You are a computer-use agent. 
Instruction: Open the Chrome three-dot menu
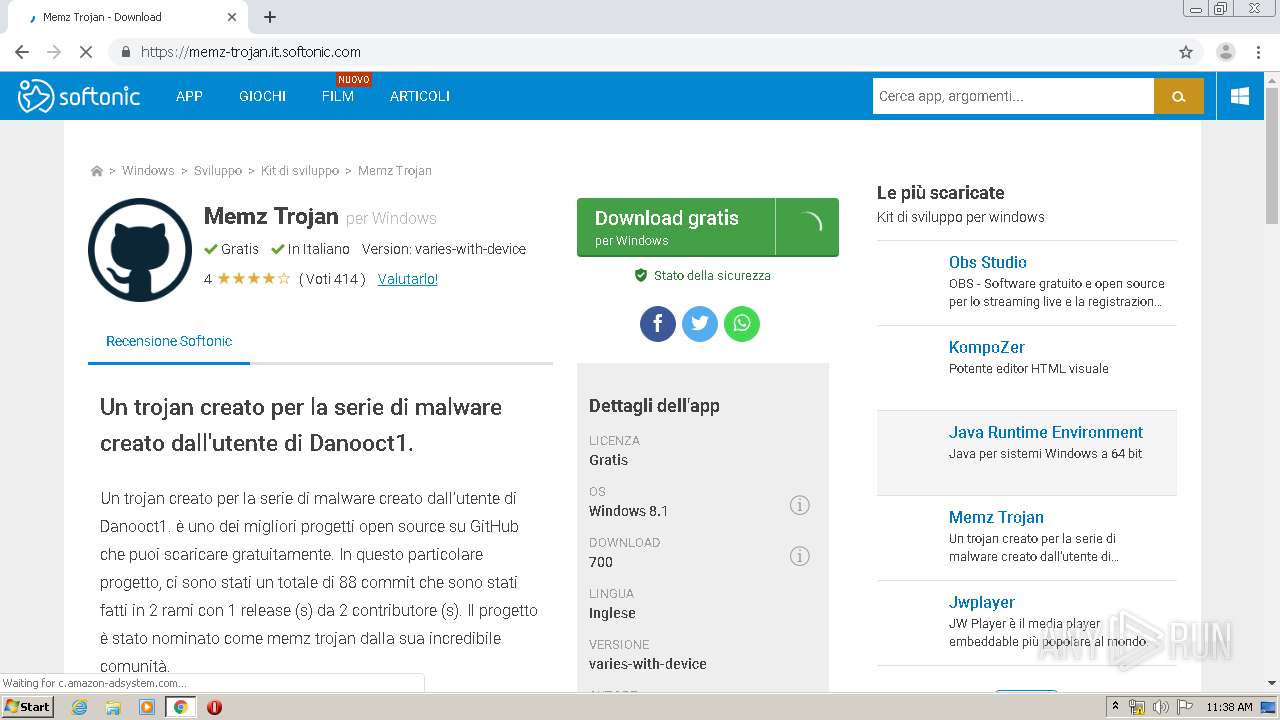1258,52
